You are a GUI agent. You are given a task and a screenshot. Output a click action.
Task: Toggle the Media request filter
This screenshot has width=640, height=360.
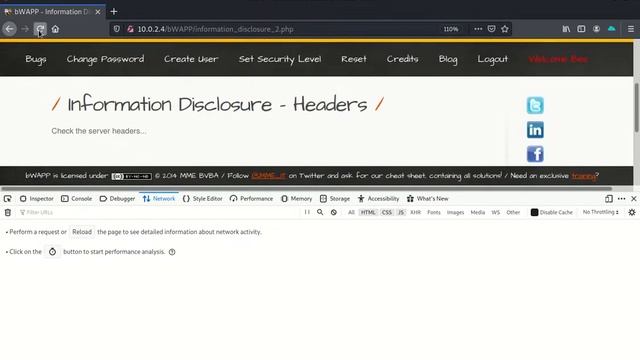[478, 212]
